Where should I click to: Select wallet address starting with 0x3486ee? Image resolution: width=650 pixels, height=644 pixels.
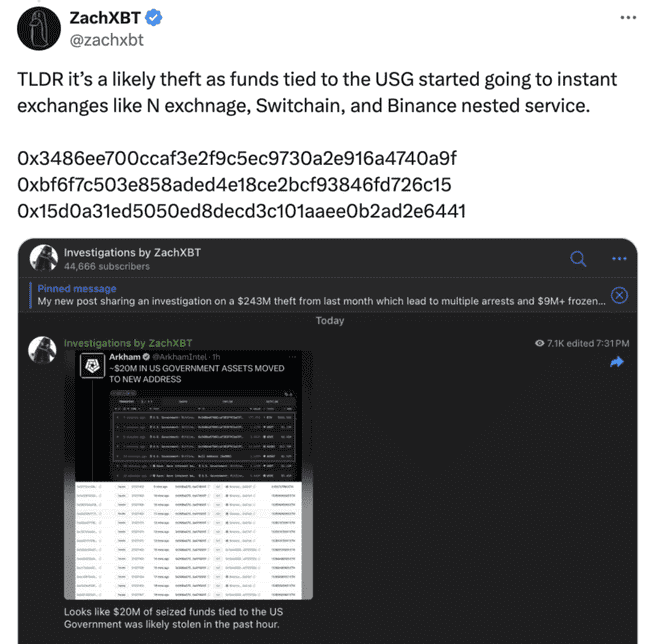(x=237, y=158)
